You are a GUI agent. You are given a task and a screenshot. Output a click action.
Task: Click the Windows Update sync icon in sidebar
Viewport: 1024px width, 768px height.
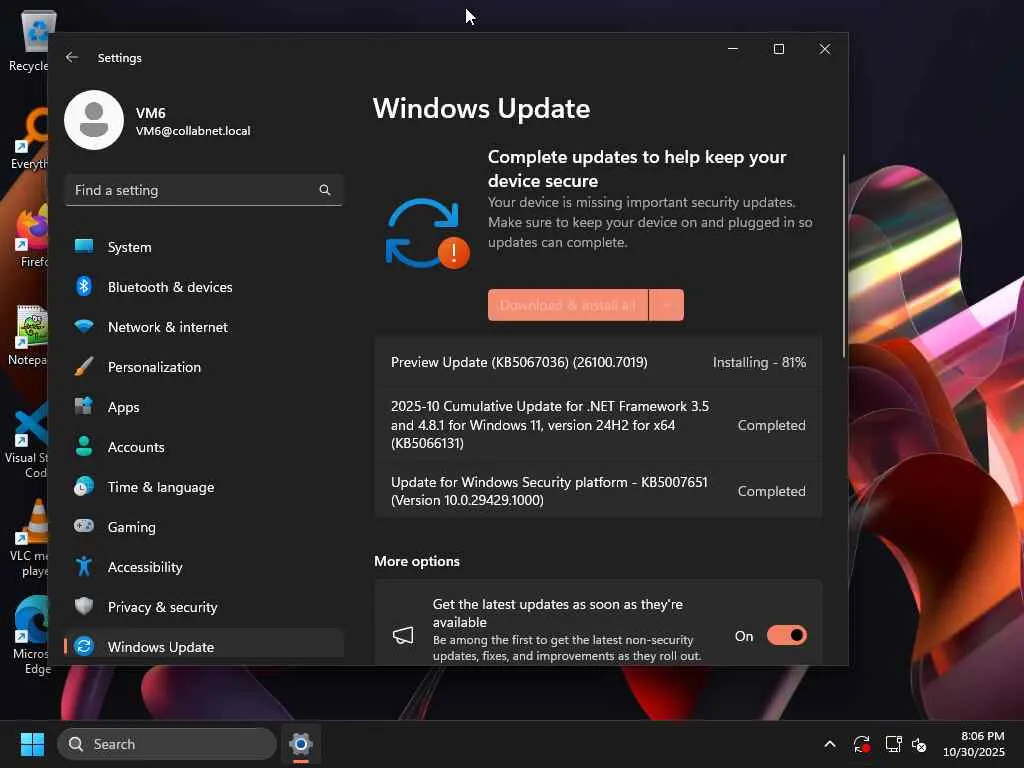[x=84, y=646]
